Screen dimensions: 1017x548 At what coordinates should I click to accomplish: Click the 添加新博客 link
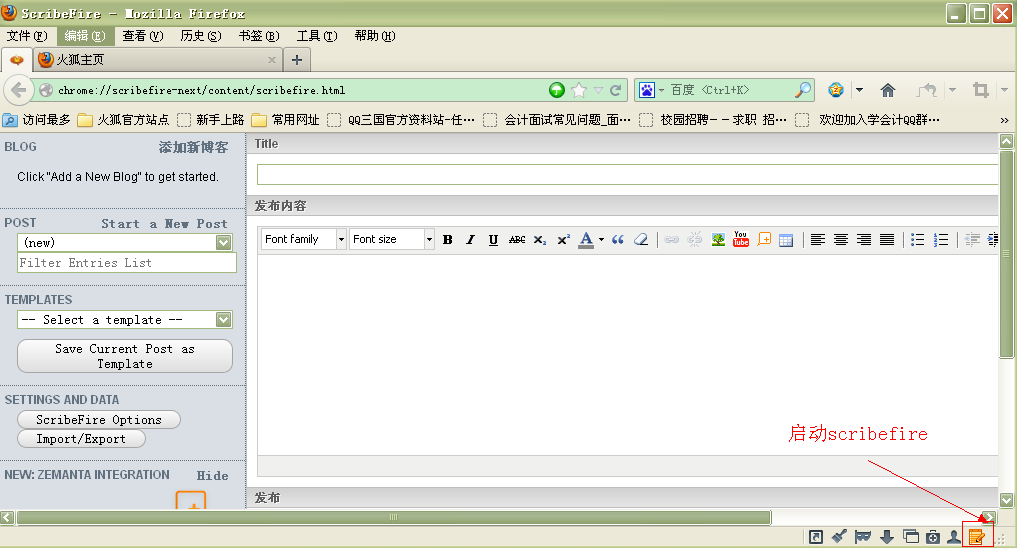pyautogui.click(x=193, y=147)
